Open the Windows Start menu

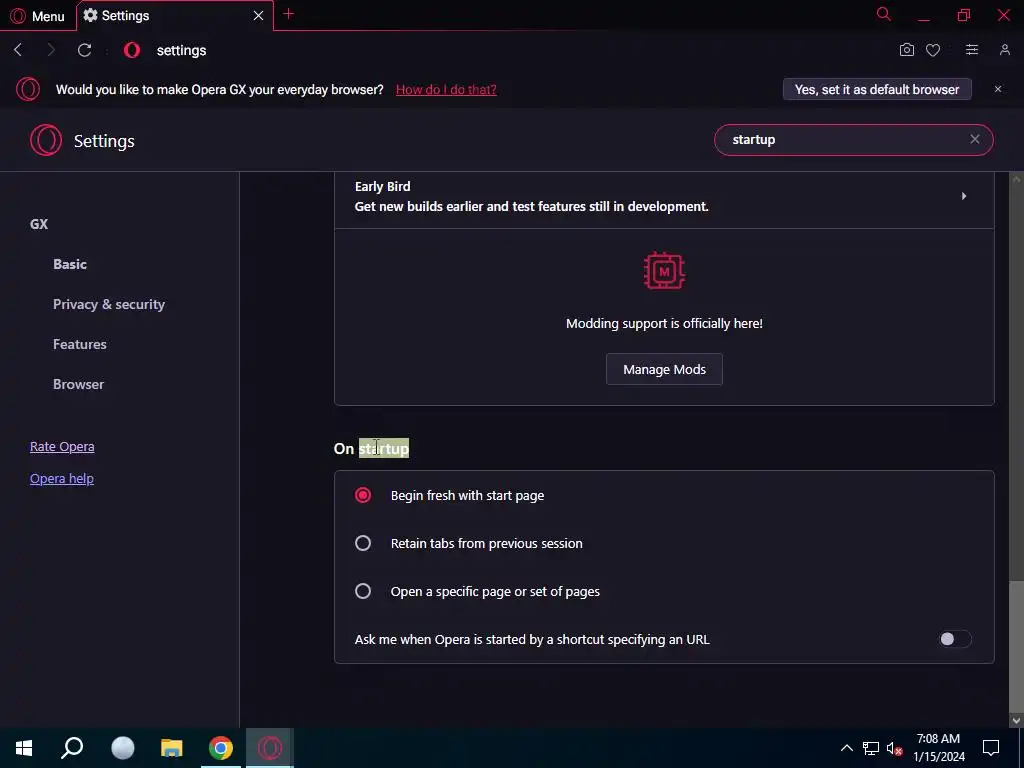click(24, 748)
